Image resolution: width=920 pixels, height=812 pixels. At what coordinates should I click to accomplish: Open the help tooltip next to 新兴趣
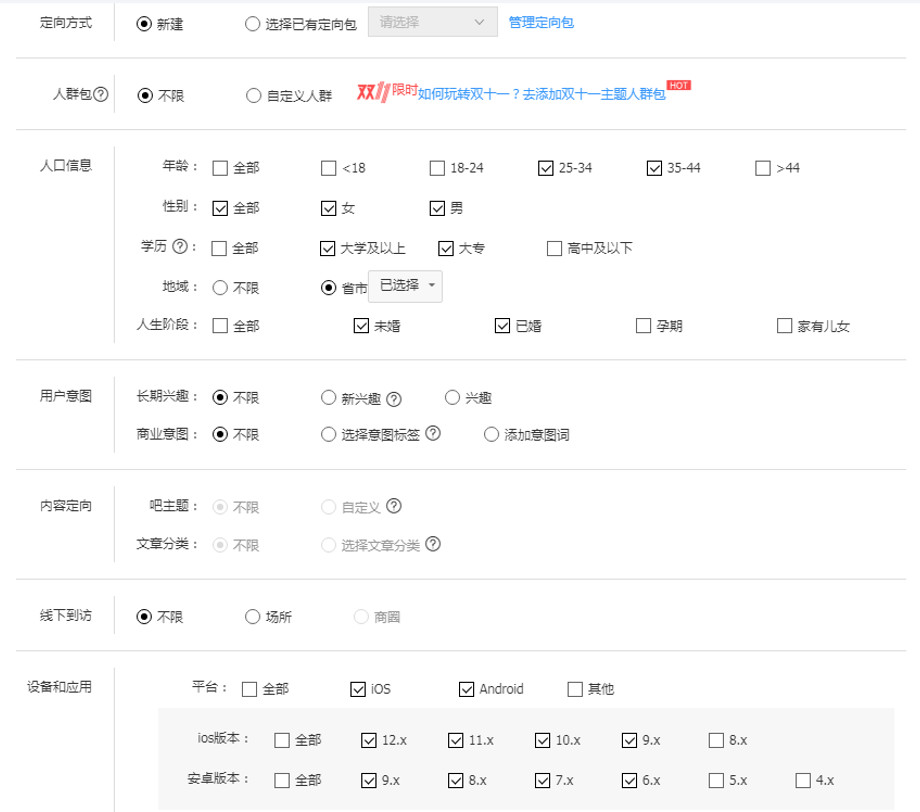pos(394,399)
